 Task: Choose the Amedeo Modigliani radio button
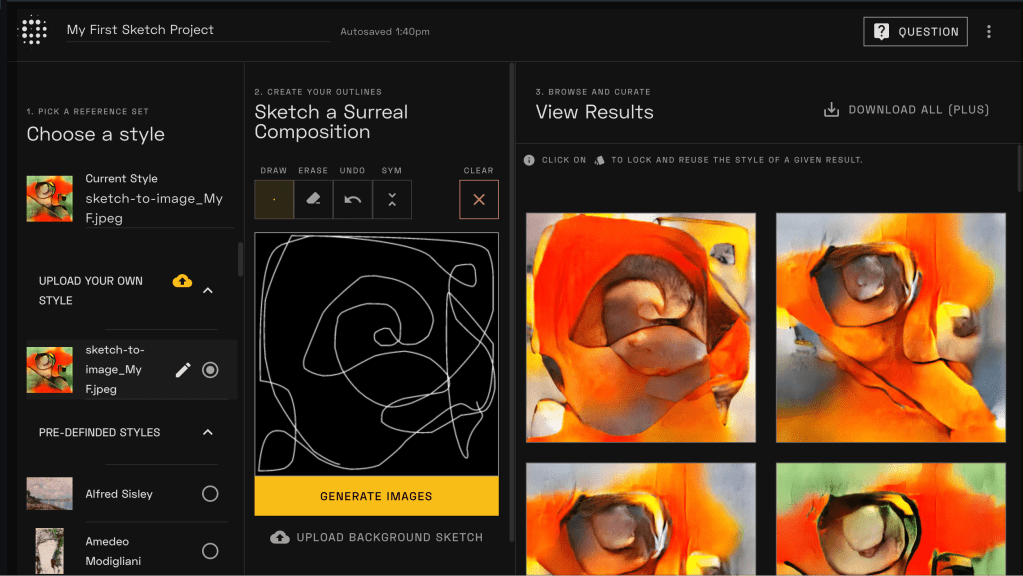pos(210,551)
